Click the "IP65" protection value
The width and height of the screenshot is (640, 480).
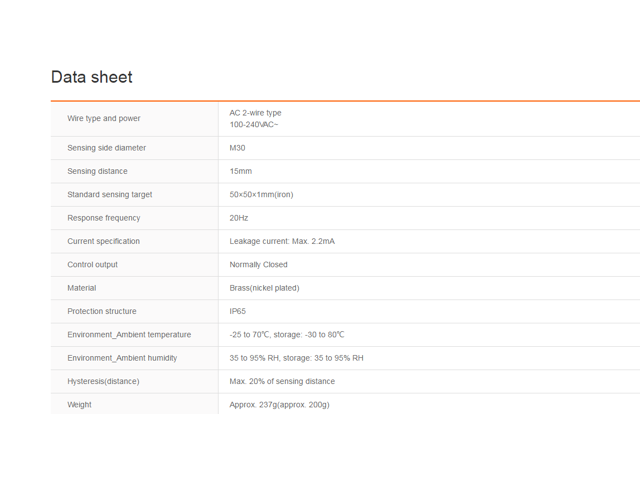238,311
